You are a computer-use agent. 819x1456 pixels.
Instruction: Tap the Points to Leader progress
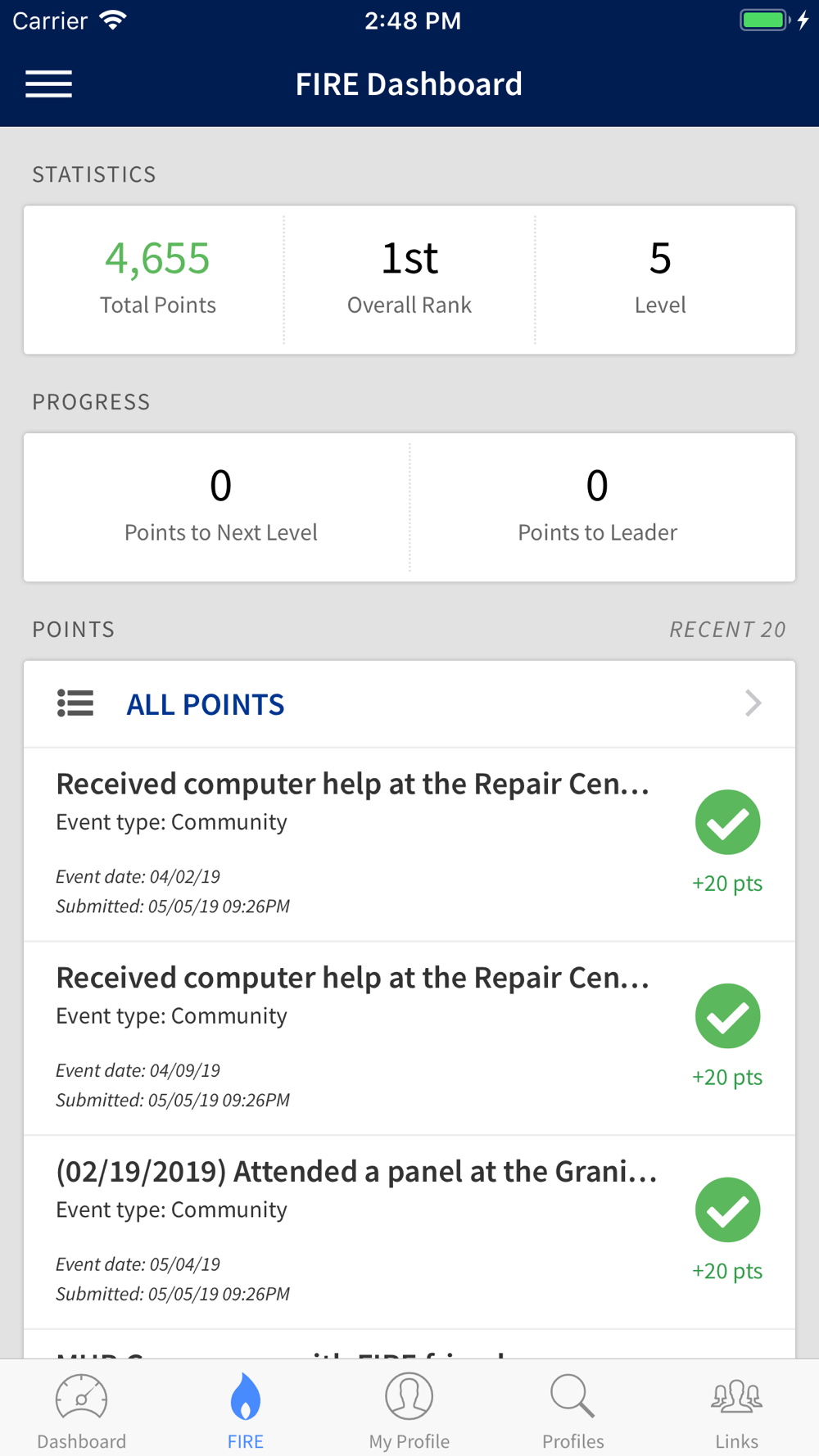[x=598, y=508]
